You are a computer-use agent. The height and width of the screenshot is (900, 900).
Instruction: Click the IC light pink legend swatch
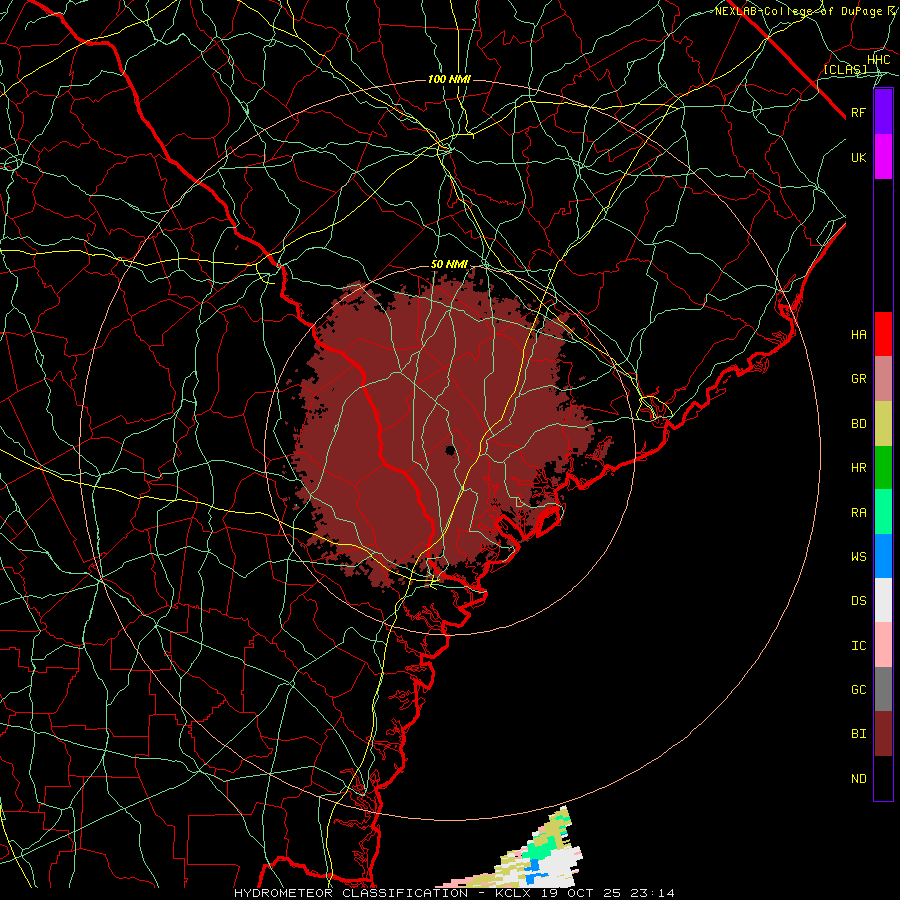pyautogui.click(x=883, y=645)
